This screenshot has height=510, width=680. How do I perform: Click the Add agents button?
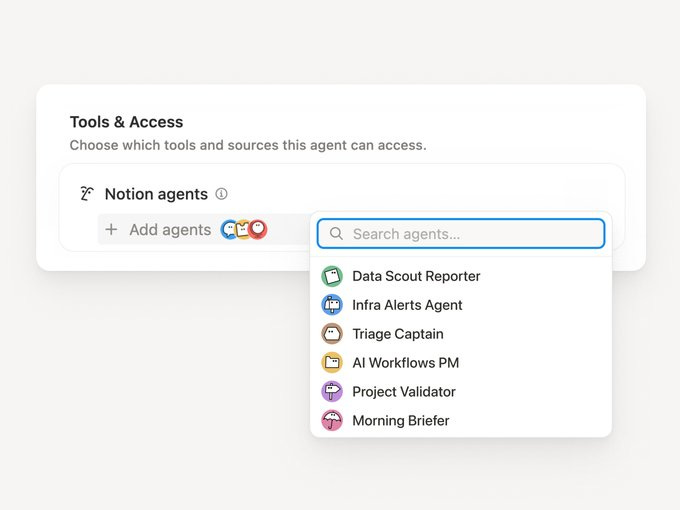click(x=204, y=229)
